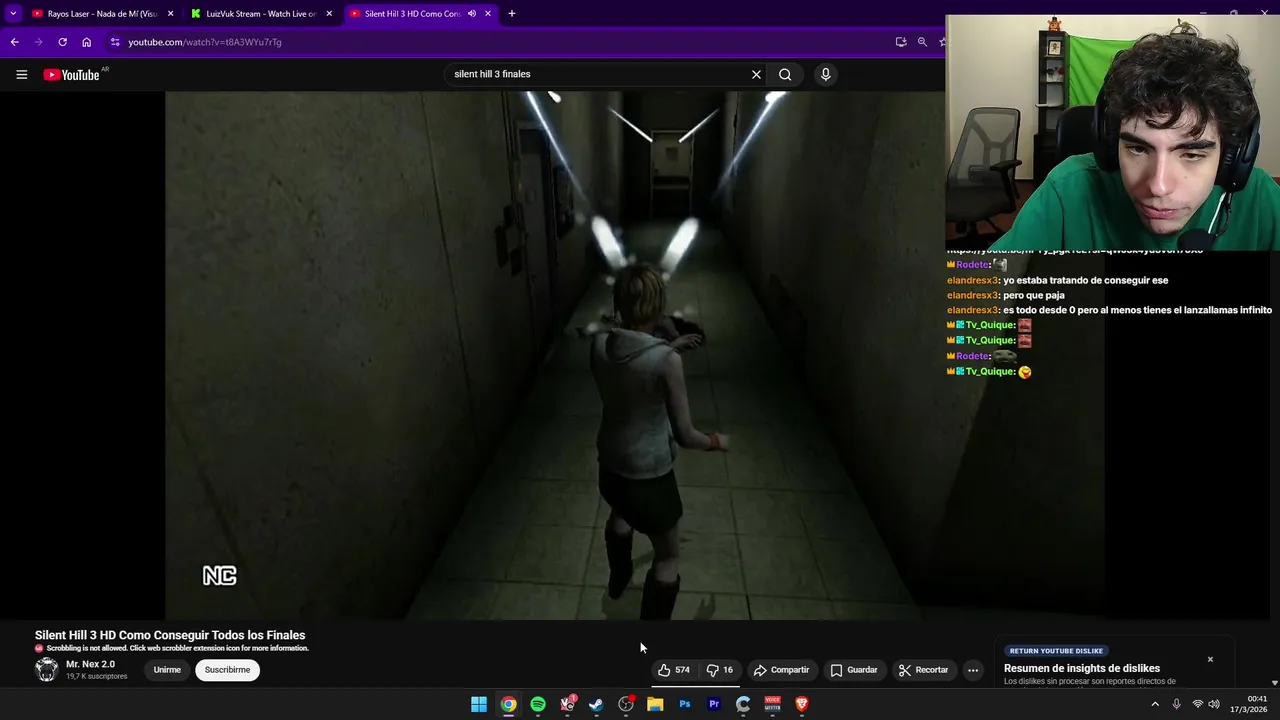Click the video title text
The image size is (1280, 720).
tap(170, 635)
